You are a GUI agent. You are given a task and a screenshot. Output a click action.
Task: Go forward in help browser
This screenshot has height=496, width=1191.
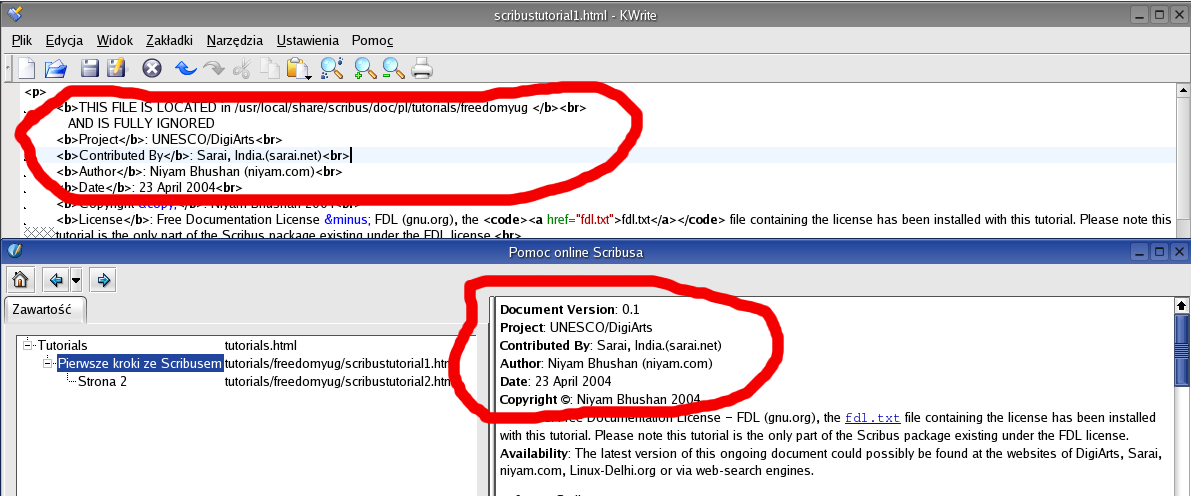pyautogui.click(x=103, y=279)
